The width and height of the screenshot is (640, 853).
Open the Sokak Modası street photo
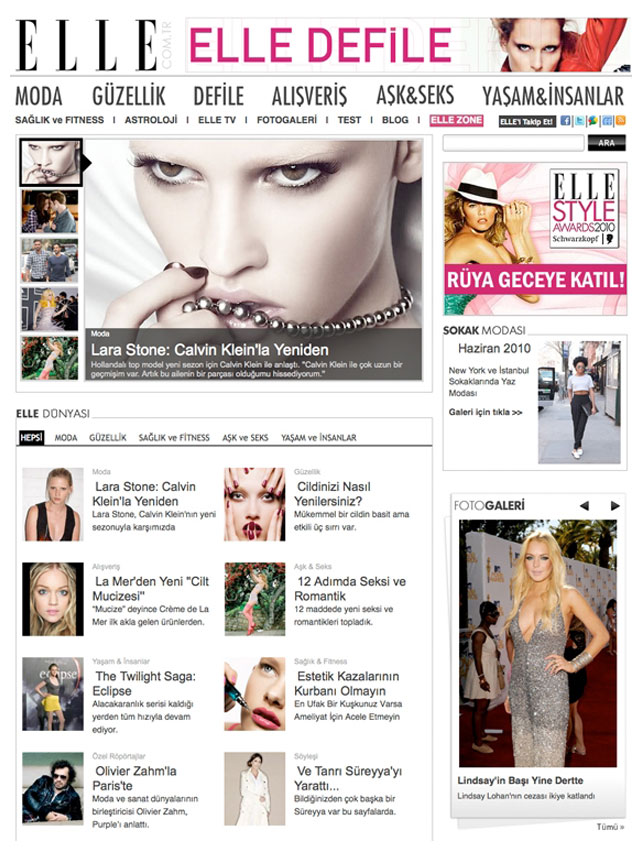coord(579,402)
